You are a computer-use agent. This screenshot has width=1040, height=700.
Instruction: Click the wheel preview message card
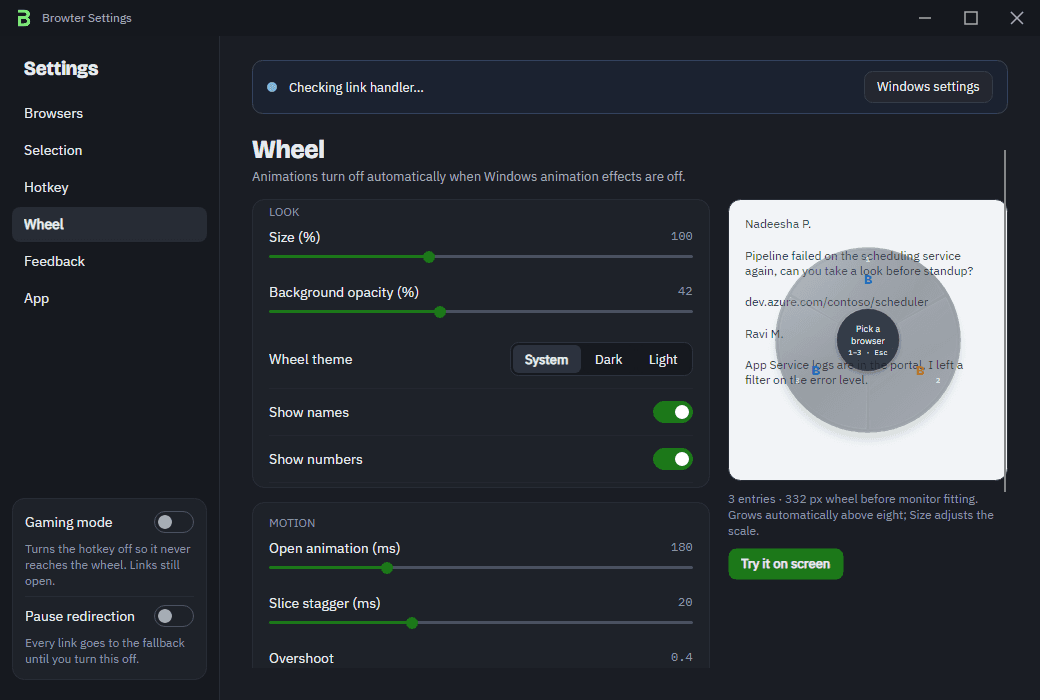pyautogui.click(x=867, y=340)
